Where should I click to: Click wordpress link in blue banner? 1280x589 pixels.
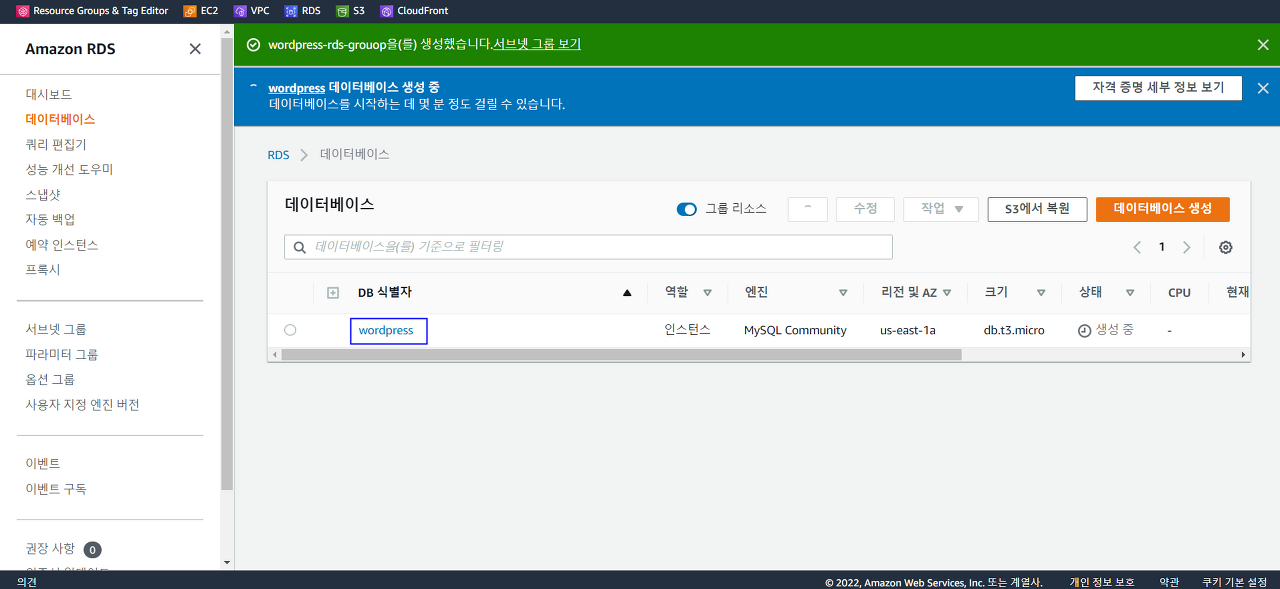click(297, 88)
